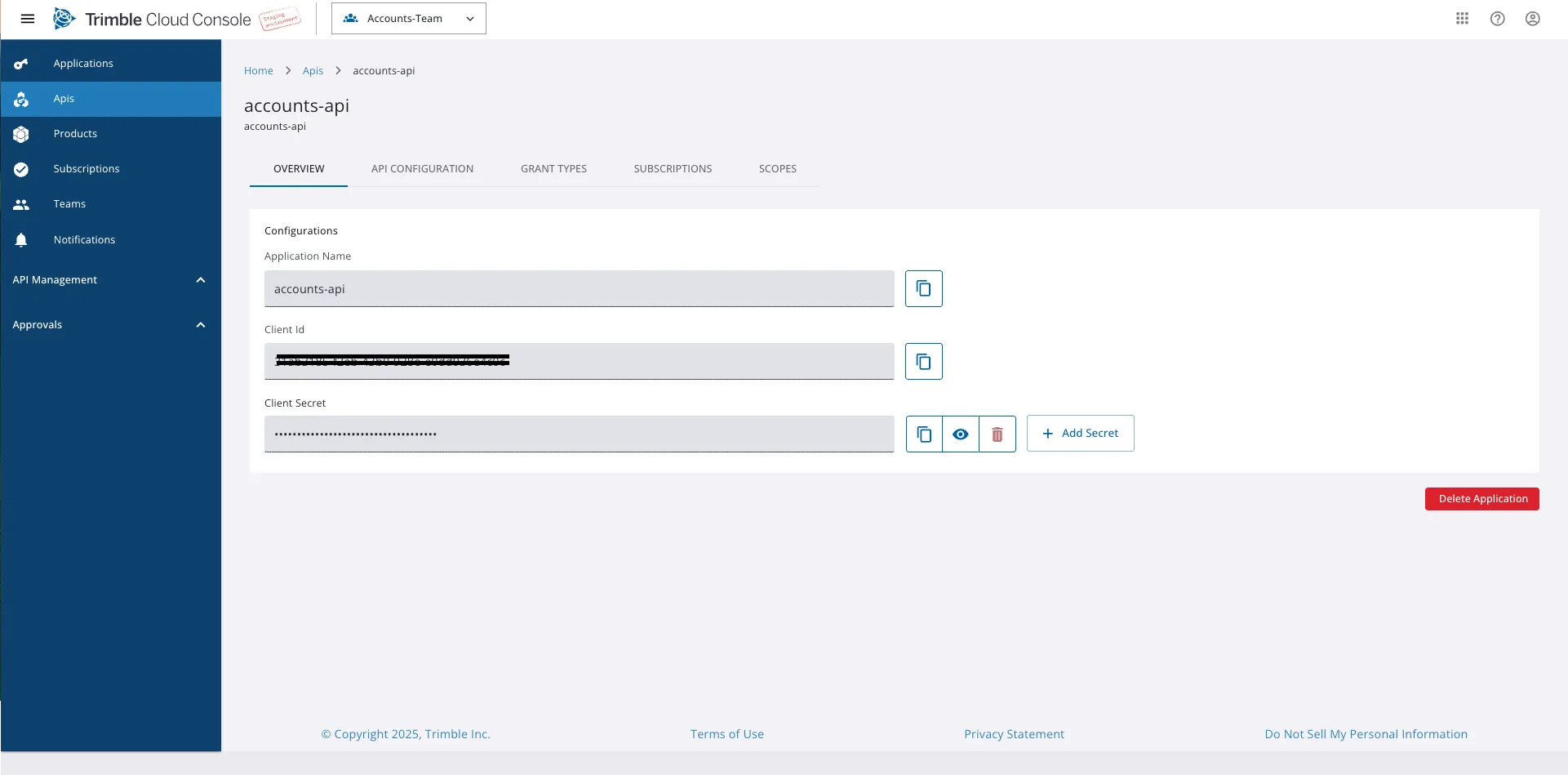The width and height of the screenshot is (1568, 775).
Task: Open the Terms of Use link
Action: click(726, 734)
